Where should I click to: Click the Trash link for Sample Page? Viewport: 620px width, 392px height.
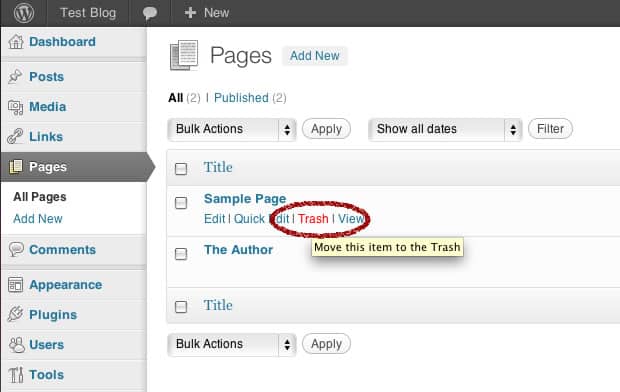coord(313,219)
